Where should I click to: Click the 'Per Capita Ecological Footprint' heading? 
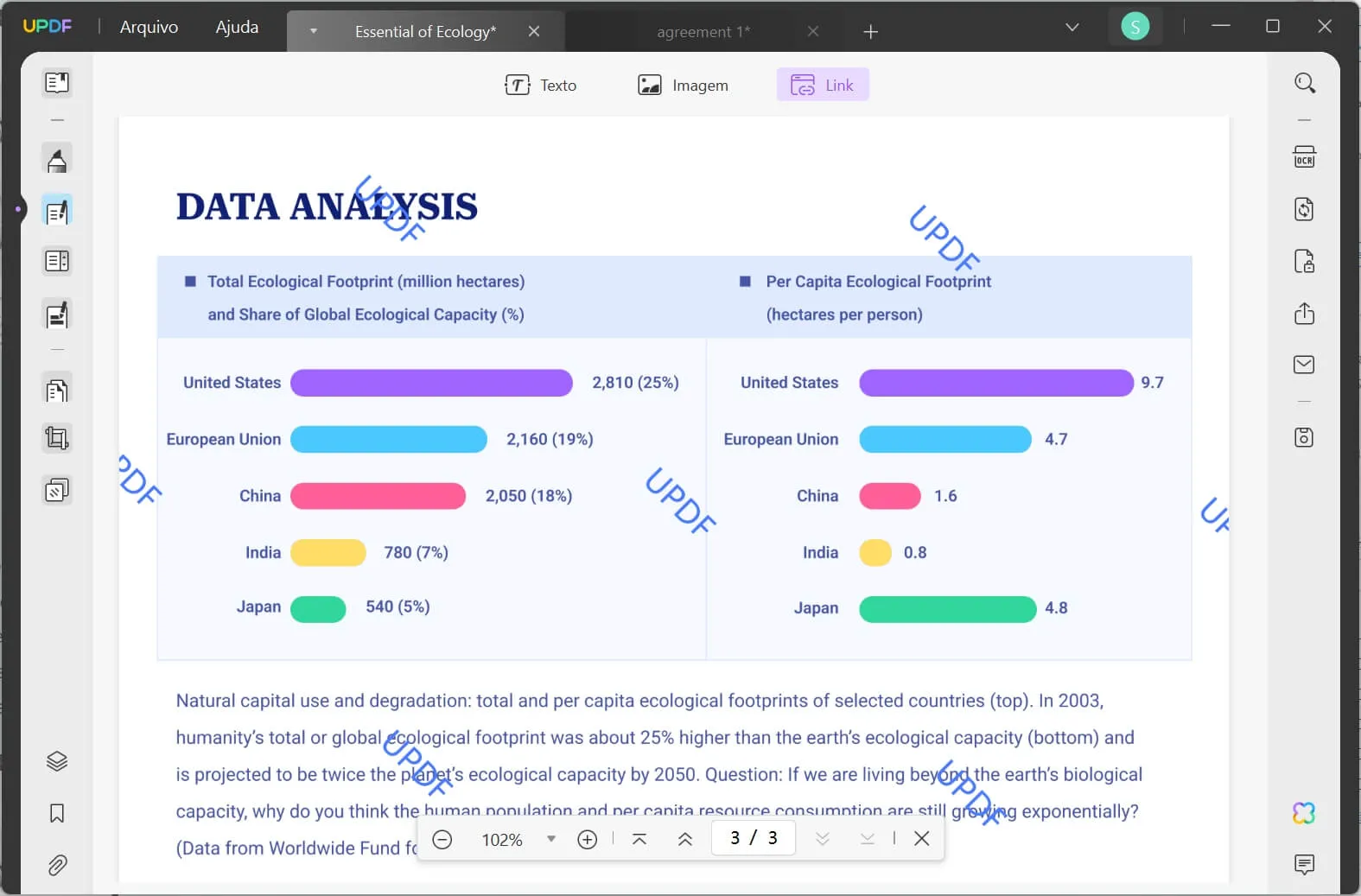[878, 282]
